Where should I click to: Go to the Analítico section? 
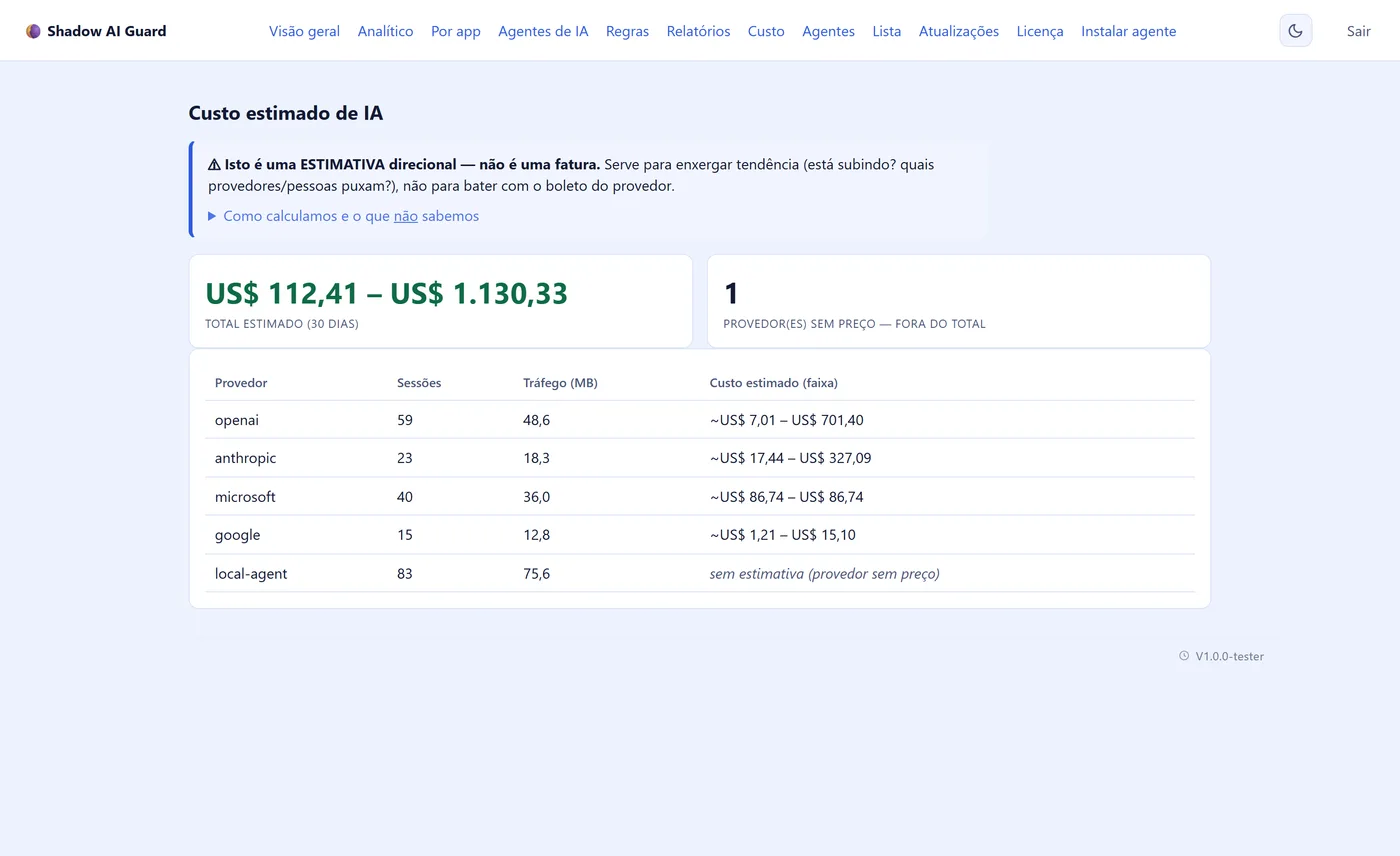coord(385,31)
